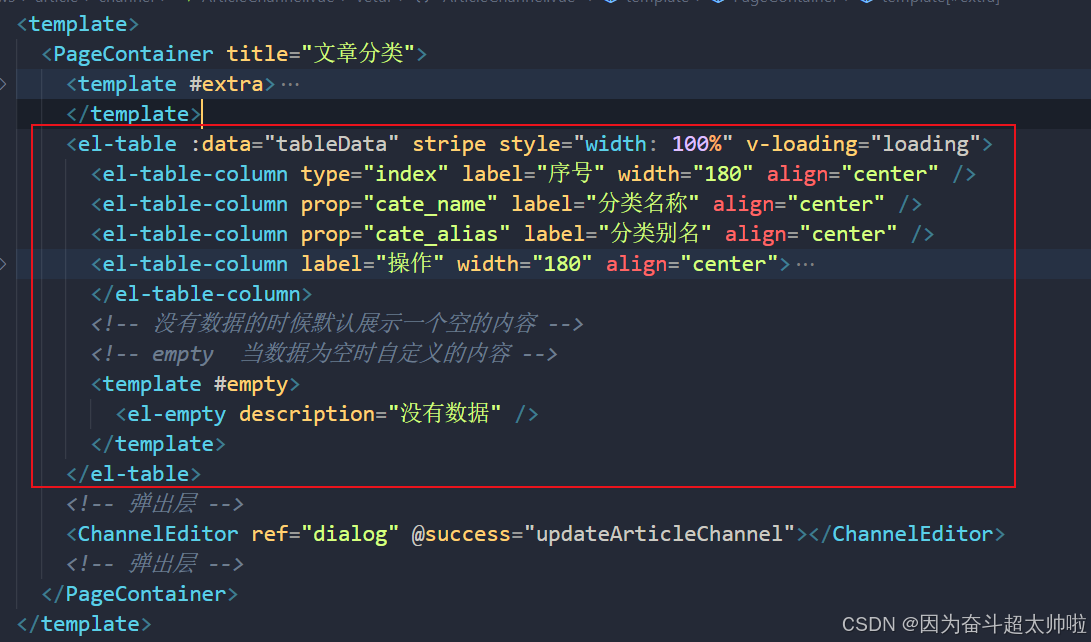Image resolution: width=1091 pixels, height=642 pixels.
Task: Click the label "分类名称" text
Action: (x=642, y=204)
